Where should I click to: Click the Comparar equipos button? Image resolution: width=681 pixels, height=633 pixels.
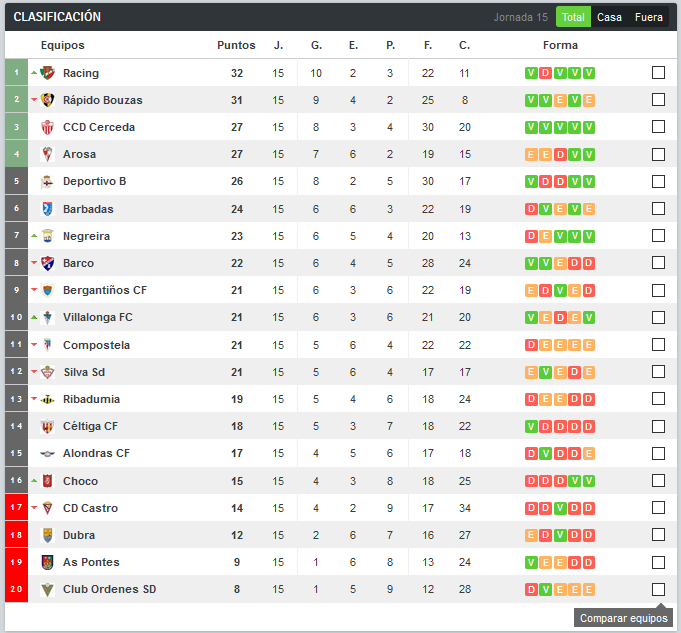pyautogui.click(x=624, y=618)
